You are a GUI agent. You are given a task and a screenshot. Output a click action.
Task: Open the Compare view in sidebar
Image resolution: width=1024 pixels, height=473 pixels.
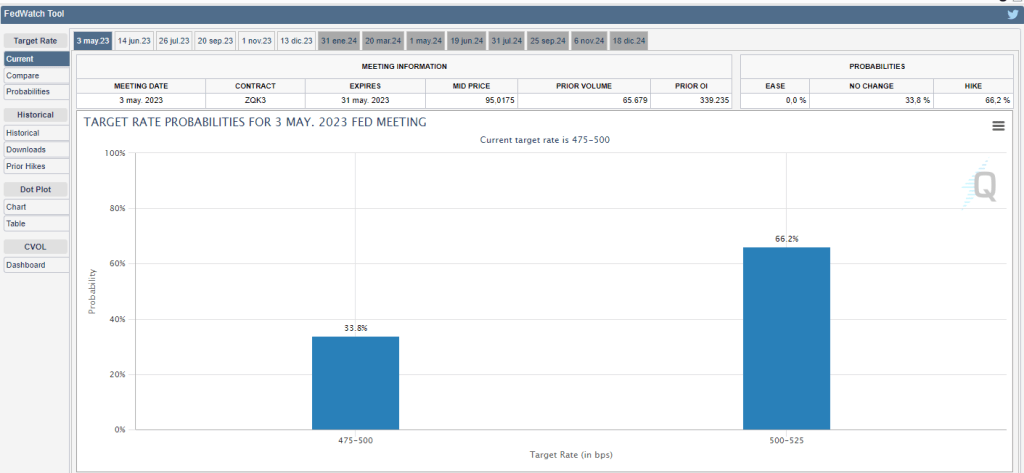[37, 76]
